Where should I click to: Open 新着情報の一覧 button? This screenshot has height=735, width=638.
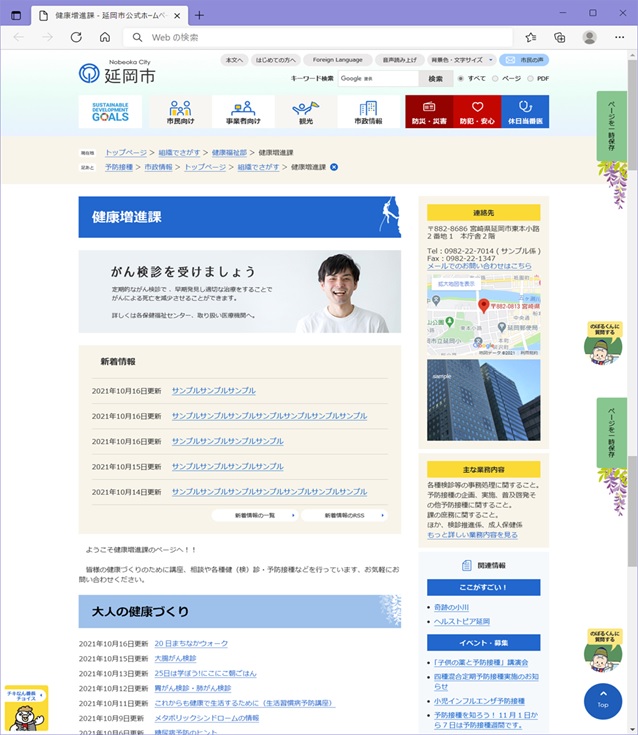coord(255,516)
